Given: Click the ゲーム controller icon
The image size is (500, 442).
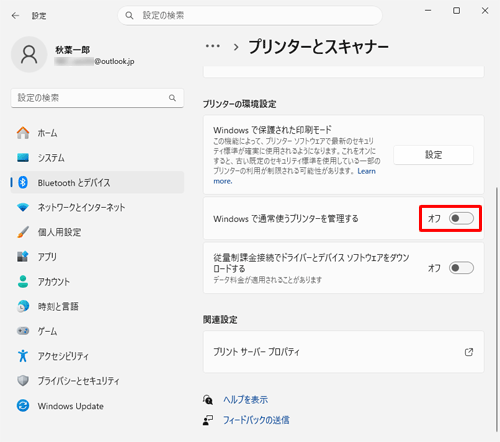Looking at the screenshot, I should click(23, 331).
